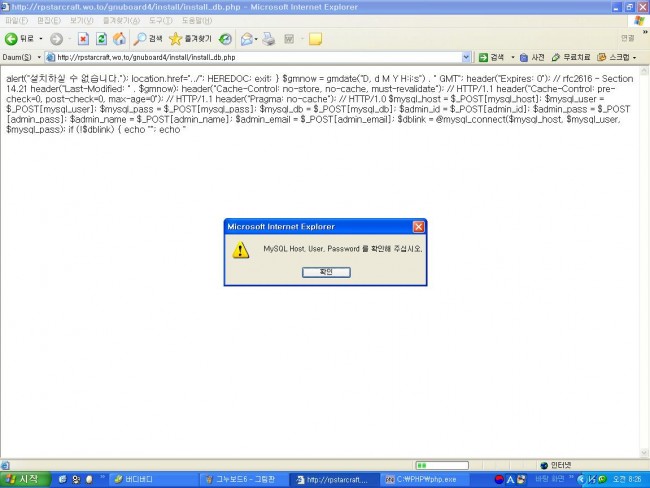Click the white egg-shaped quick launch icon
This screenshot has width=650, height=488.
[89, 480]
